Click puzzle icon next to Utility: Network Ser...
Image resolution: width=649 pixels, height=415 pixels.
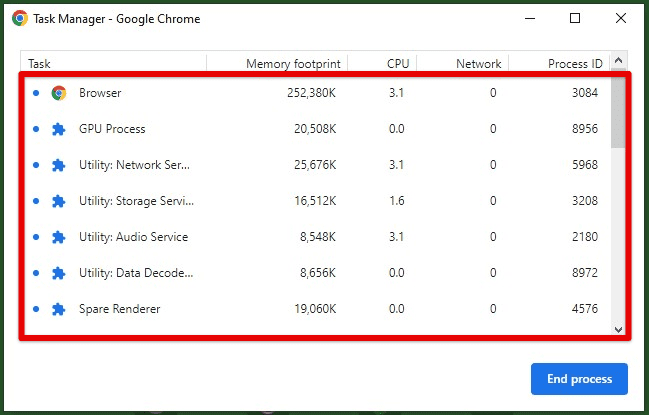(59, 165)
